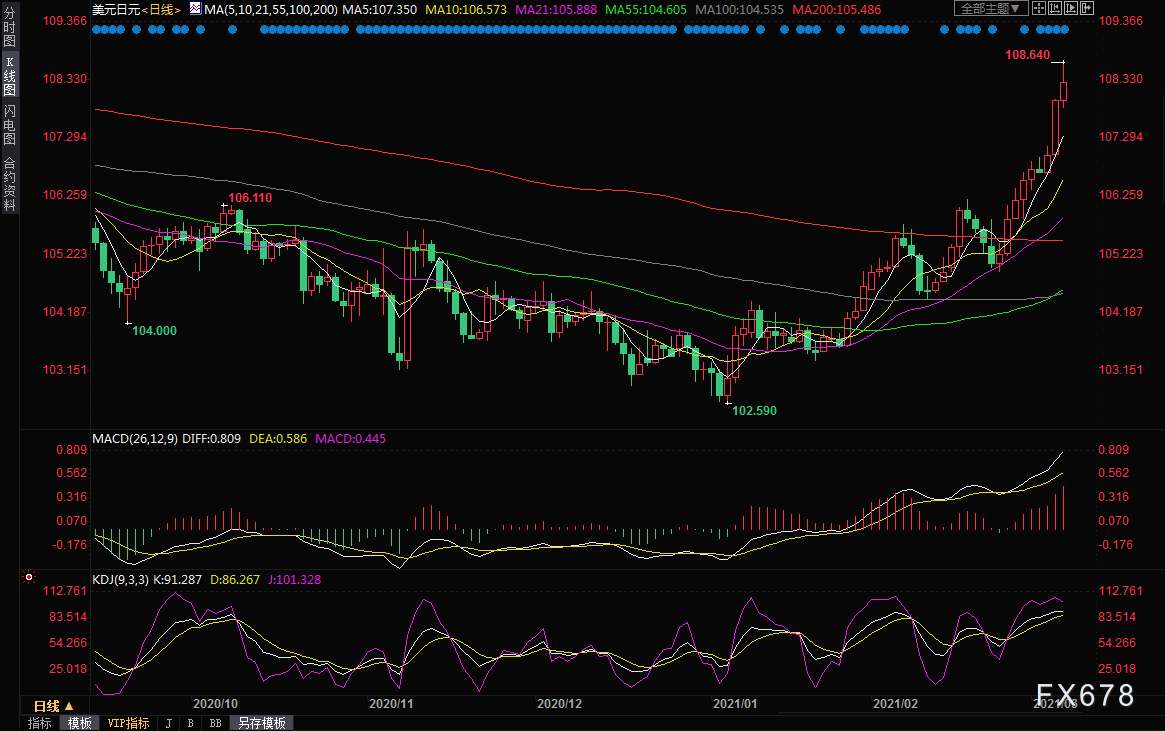Switch to 分时图 side tab
This screenshot has width=1165, height=731.
(x=10, y=27)
